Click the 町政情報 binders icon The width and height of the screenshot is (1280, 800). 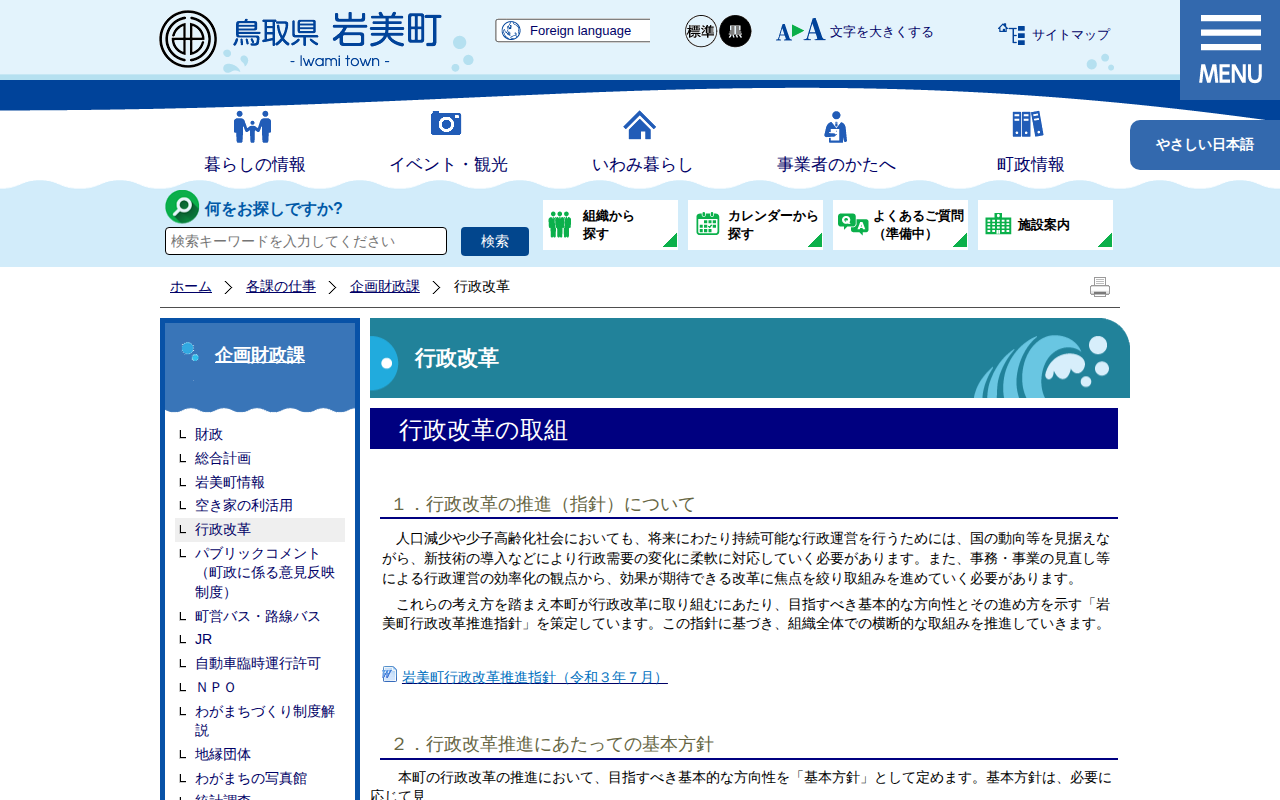click(x=1028, y=124)
